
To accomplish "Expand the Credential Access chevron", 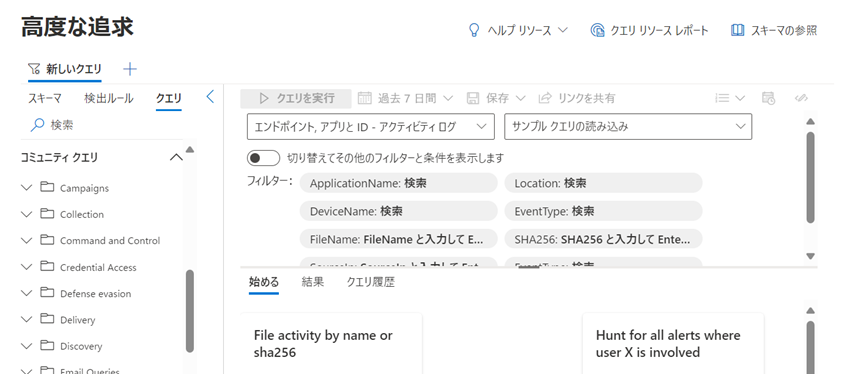I will point(27,267).
